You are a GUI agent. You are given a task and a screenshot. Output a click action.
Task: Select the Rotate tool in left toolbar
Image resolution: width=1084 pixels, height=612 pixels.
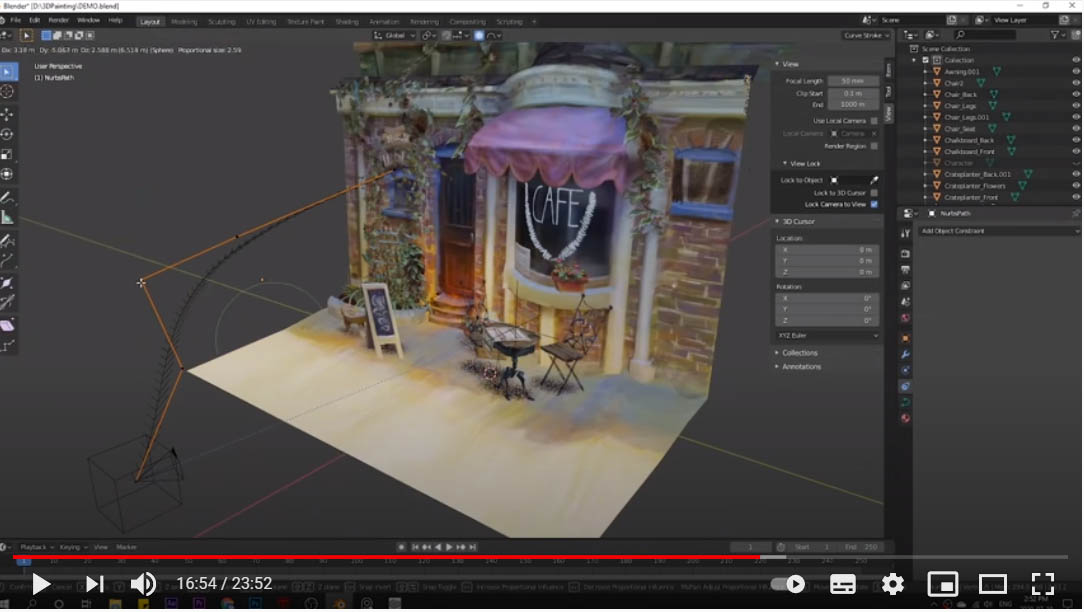8,134
